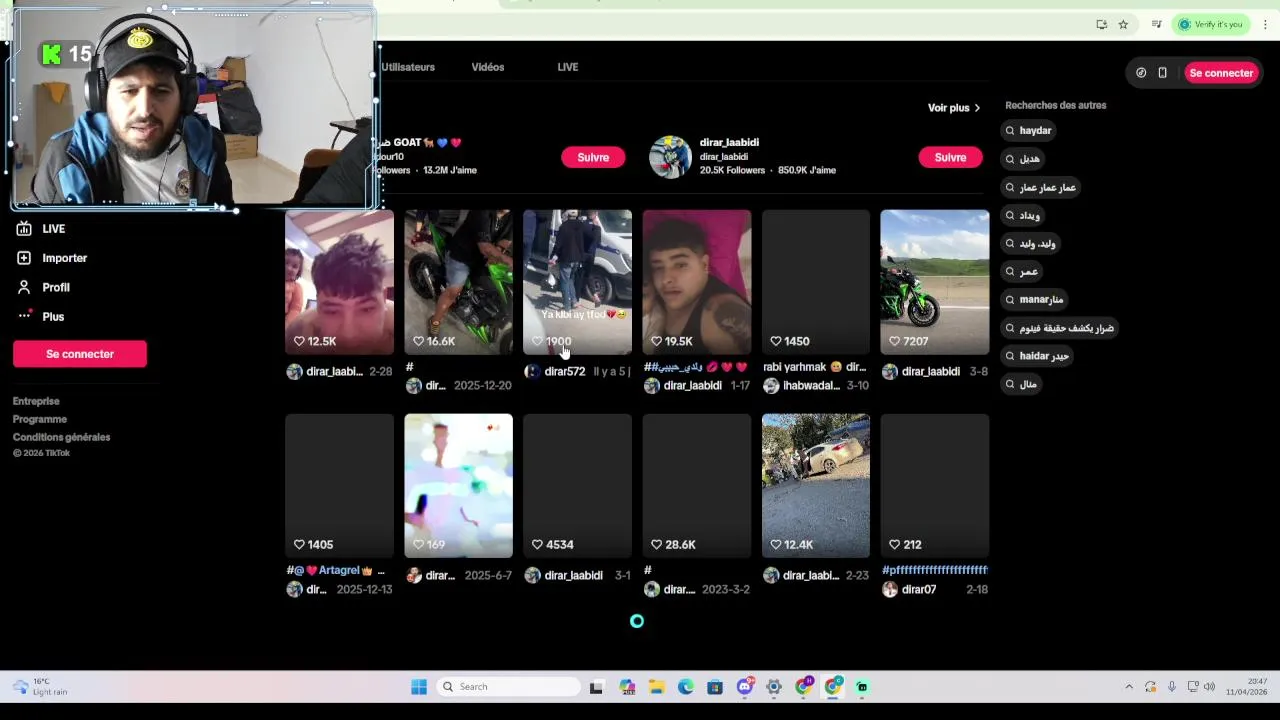
Task: Click the taskbar Search field
Action: pos(509,687)
